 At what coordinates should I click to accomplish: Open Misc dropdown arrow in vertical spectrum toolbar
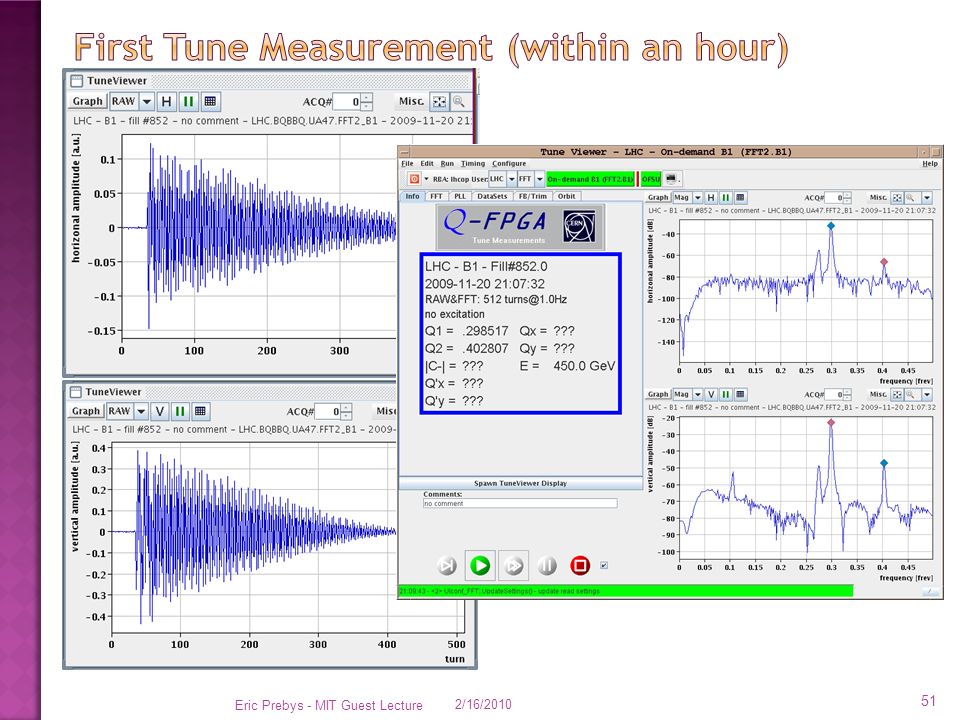point(927,394)
